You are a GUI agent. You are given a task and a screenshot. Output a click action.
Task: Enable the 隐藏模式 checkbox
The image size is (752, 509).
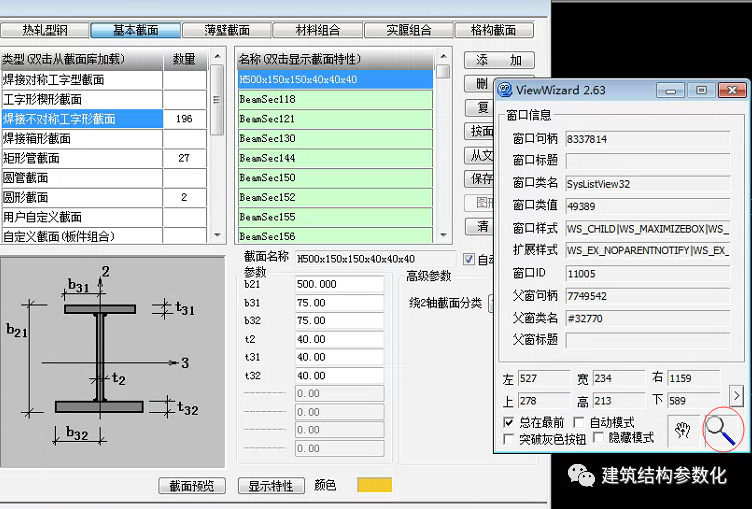(x=598, y=437)
